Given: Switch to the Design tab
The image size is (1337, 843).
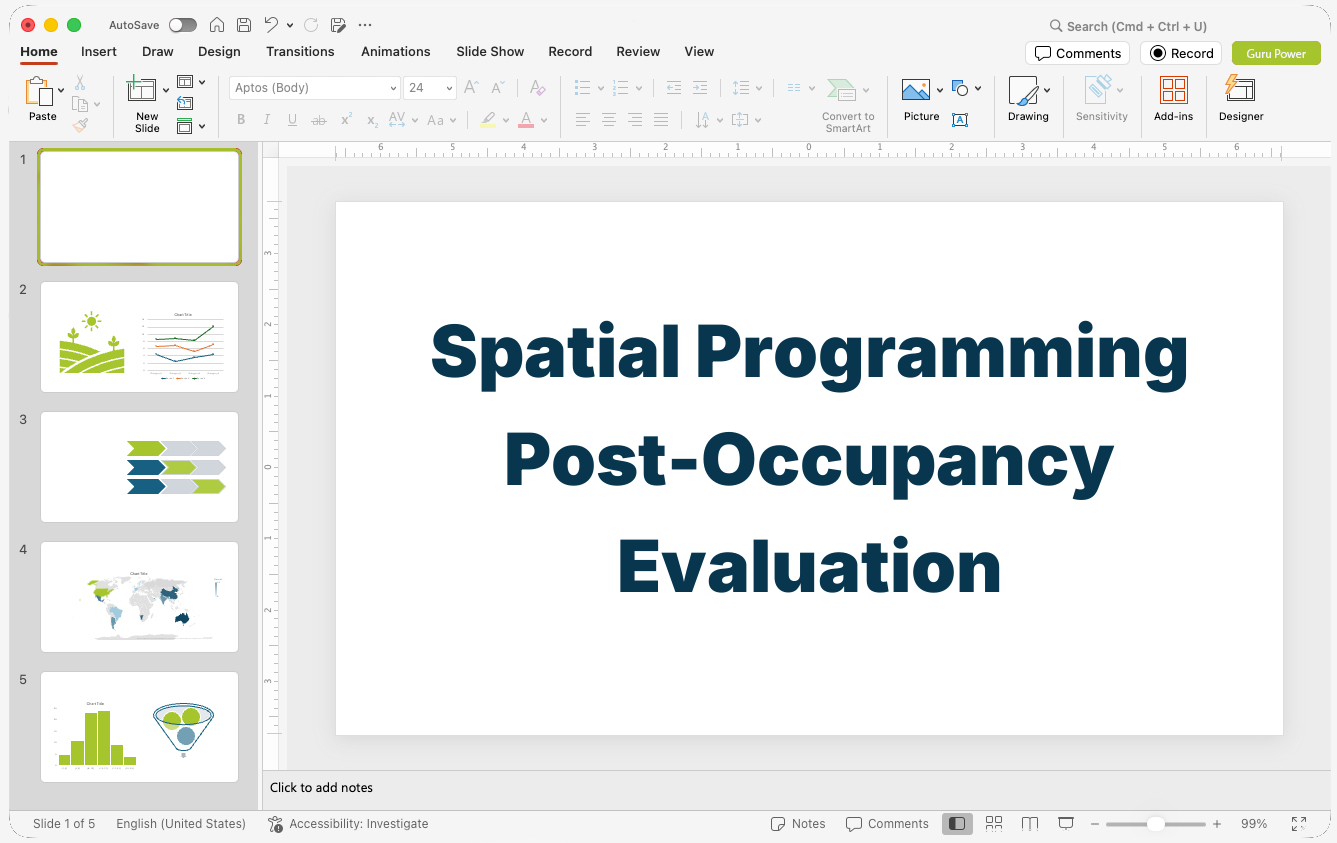Looking at the screenshot, I should (219, 52).
